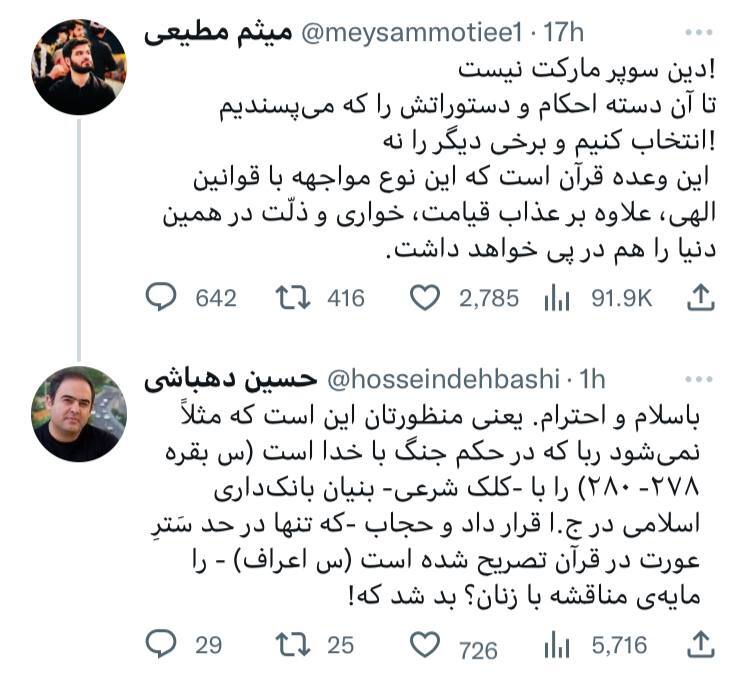
Task: Open the first tweet's more options menu
Action: click(702, 32)
